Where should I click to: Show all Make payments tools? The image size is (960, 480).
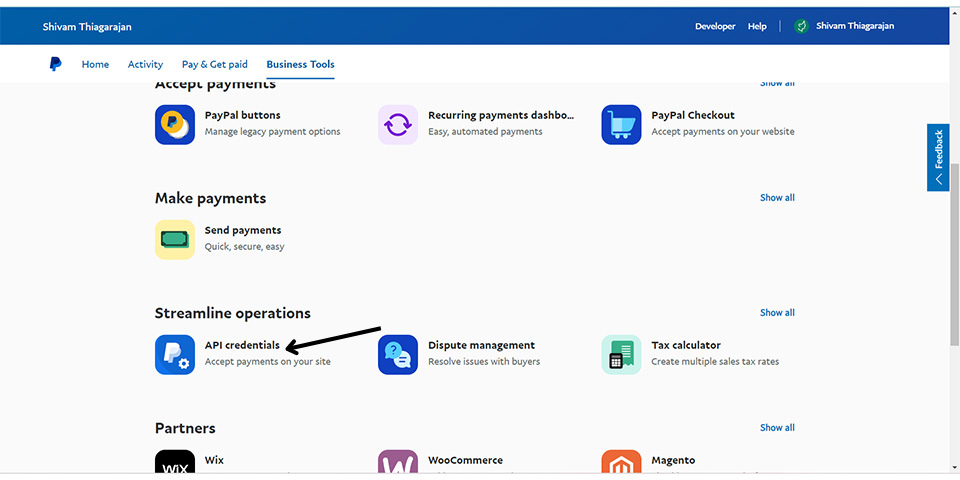[x=777, y=198]
